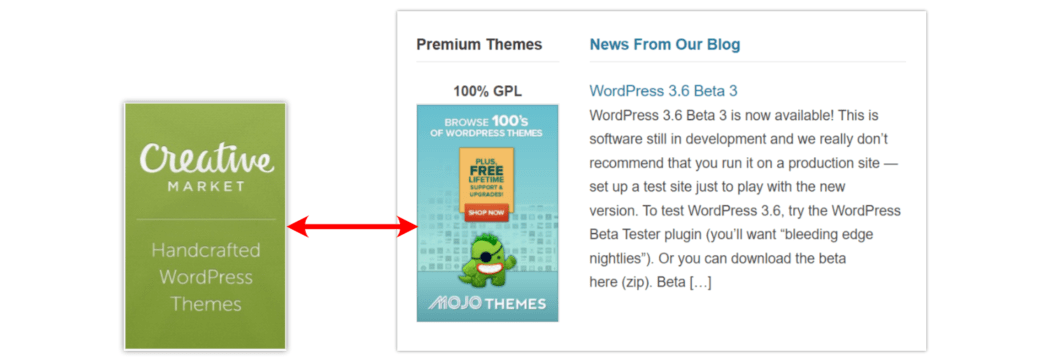
Task: Hit the red SHOP NOW button
Action: 487,213
